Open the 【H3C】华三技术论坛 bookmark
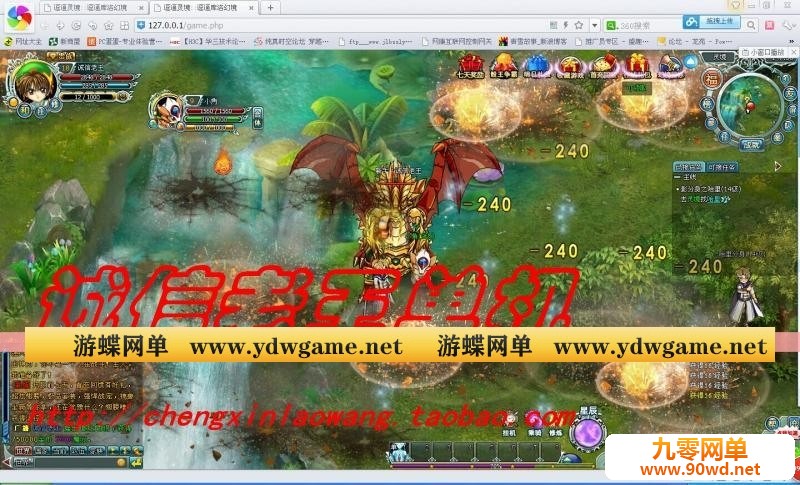This screenshot has width=800, height=485. (208, 41)
